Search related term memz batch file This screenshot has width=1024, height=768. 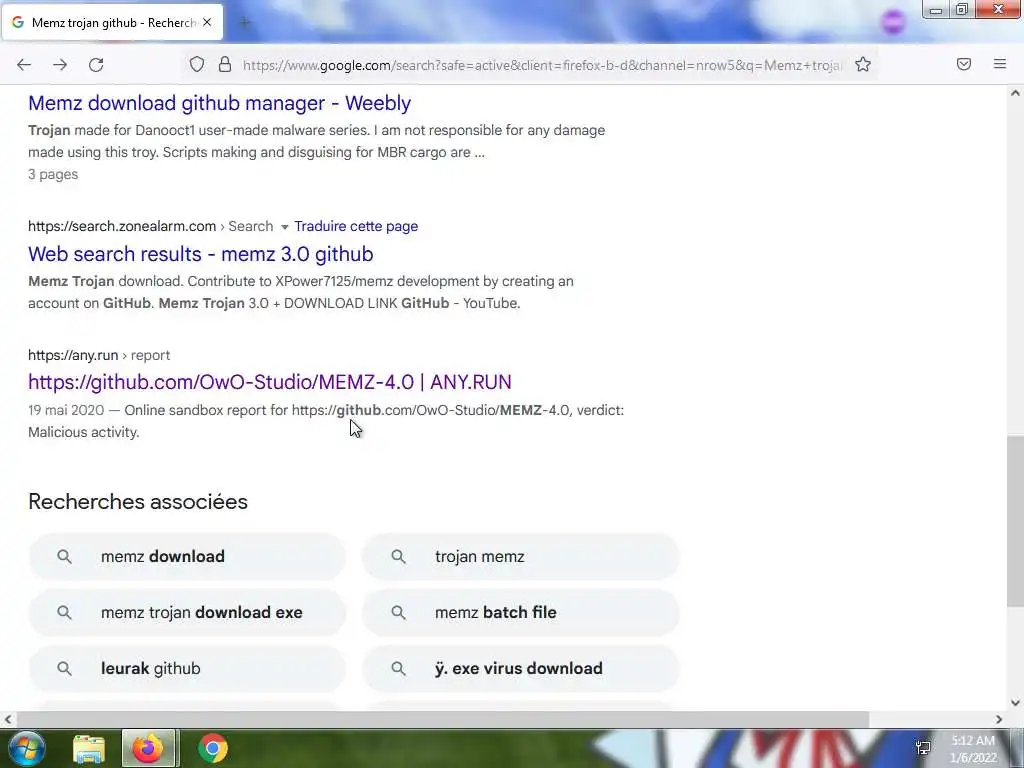[x=521, y=613]
